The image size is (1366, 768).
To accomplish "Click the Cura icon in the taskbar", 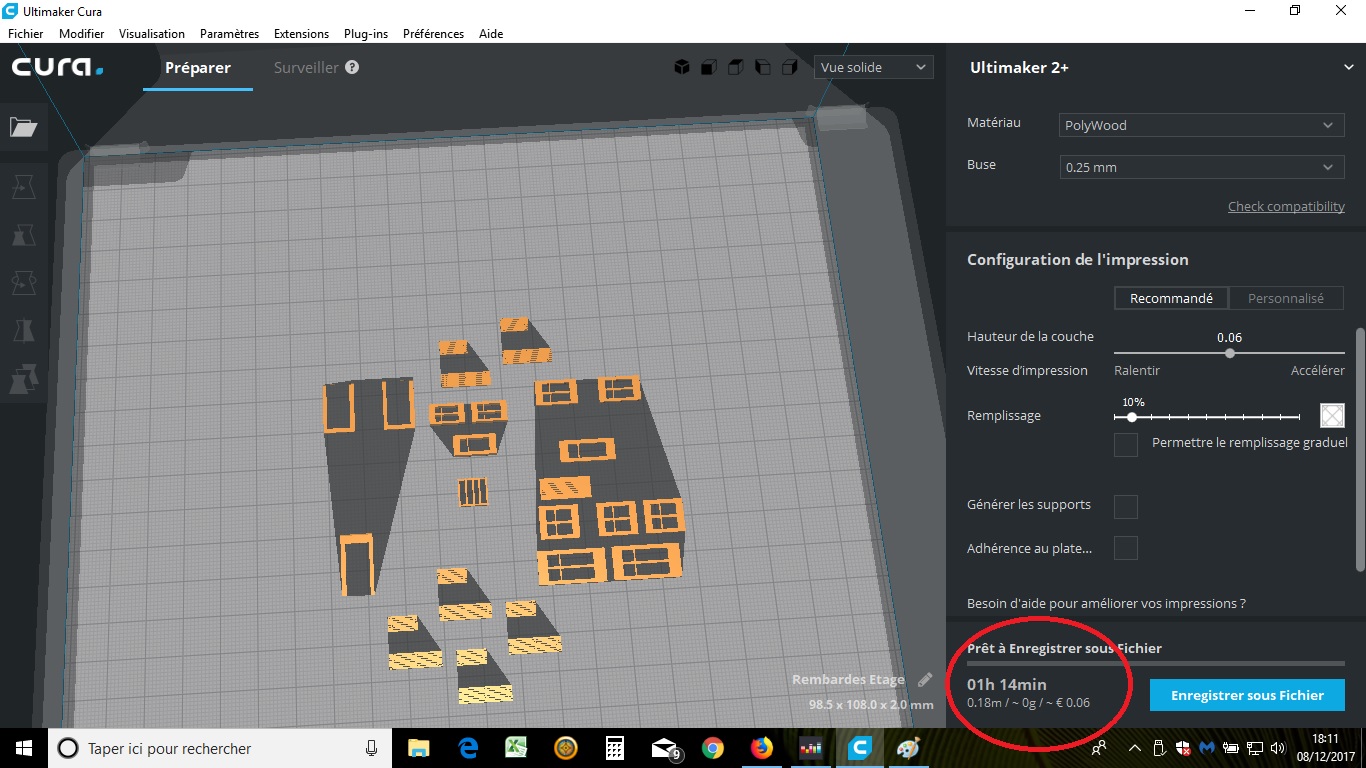I will (x=859, y=748).
